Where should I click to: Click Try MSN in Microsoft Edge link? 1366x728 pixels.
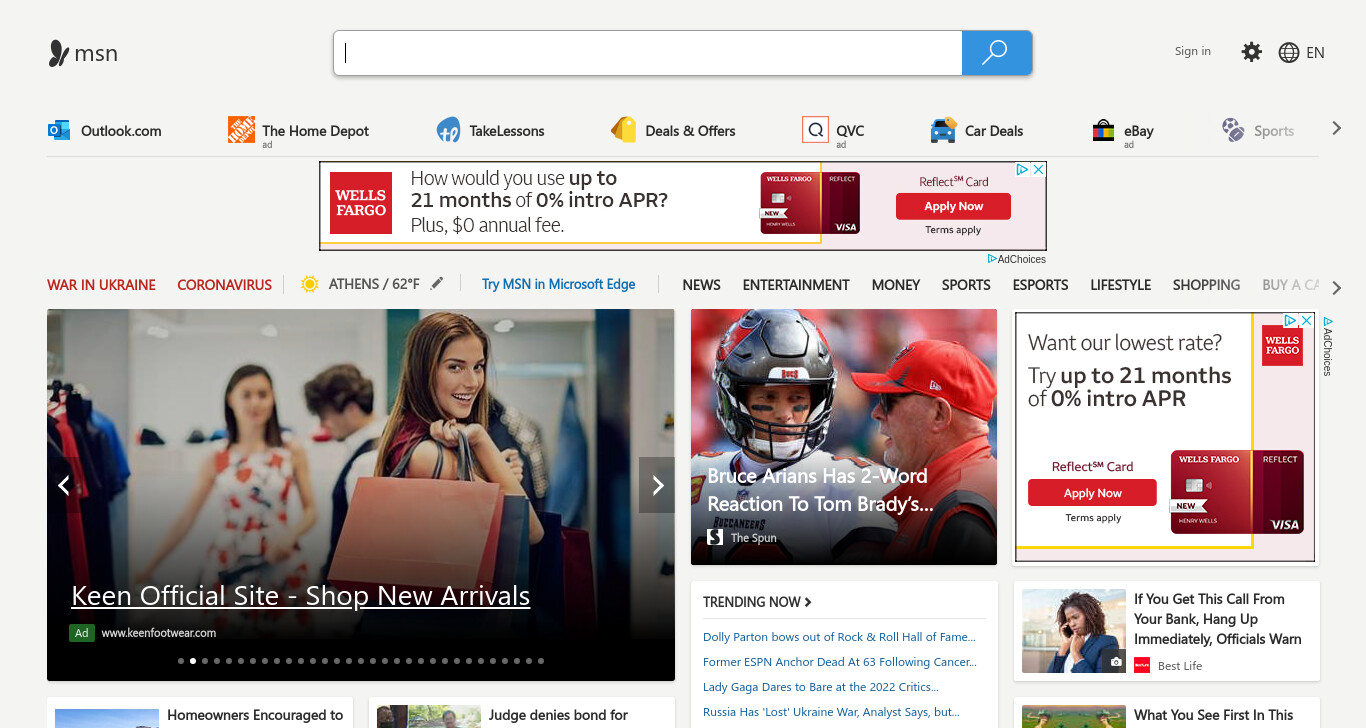(558, 284)
